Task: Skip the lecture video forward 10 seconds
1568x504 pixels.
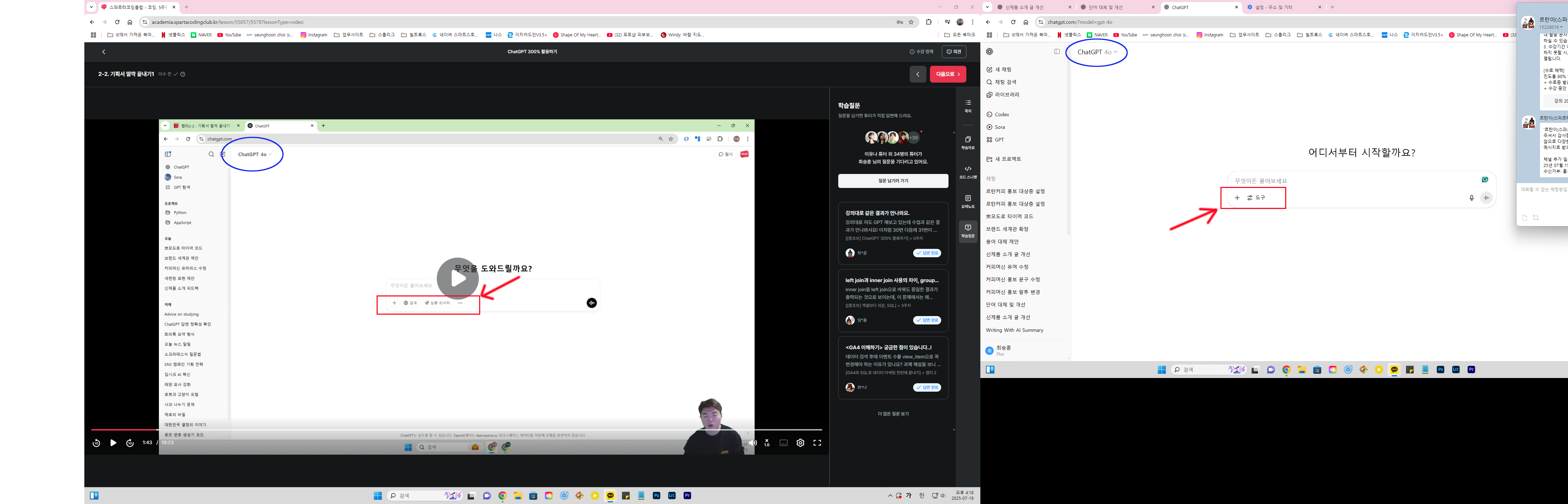Action: tap(129, 443)
